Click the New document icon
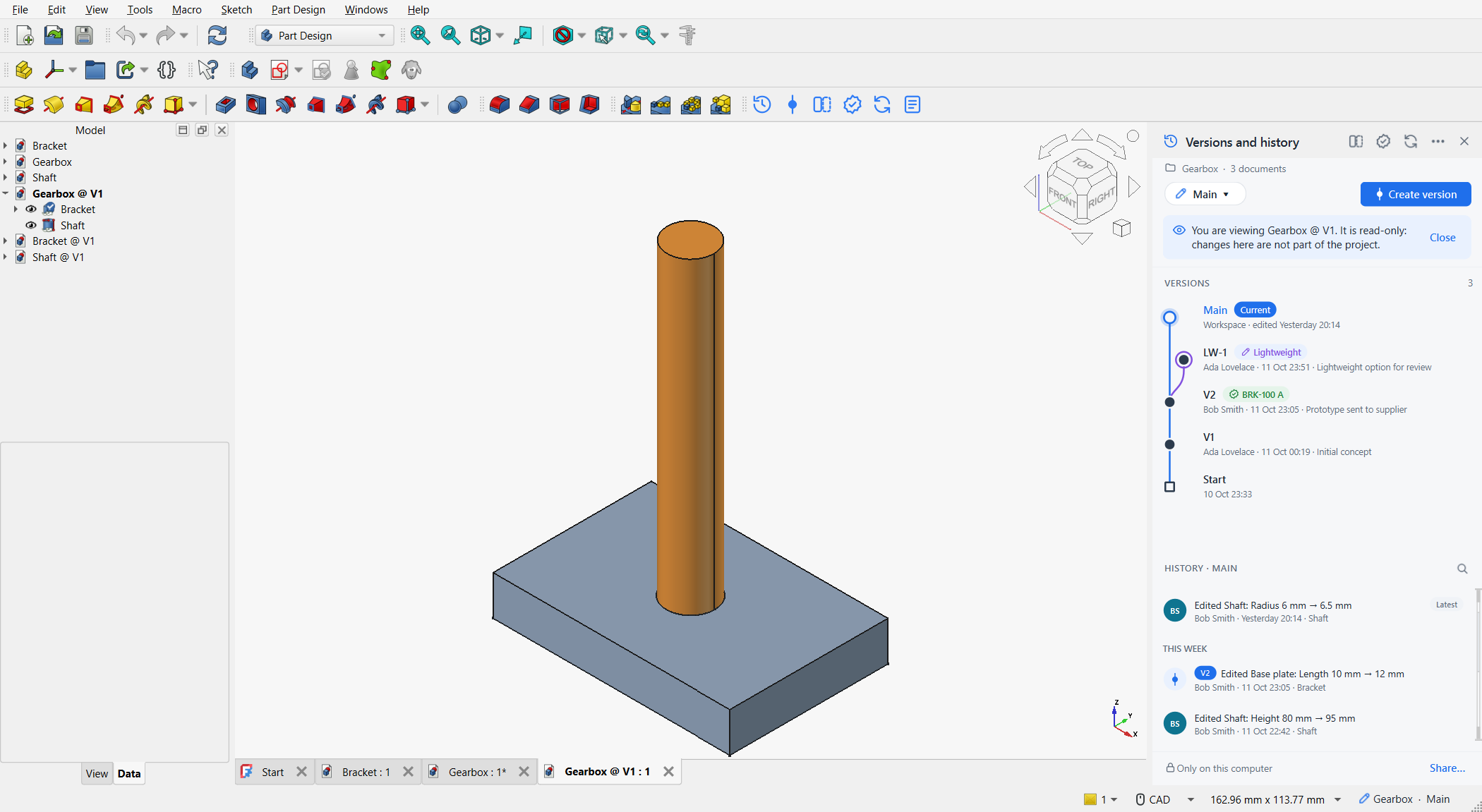 pyautogui.click(x=25, y=35)
